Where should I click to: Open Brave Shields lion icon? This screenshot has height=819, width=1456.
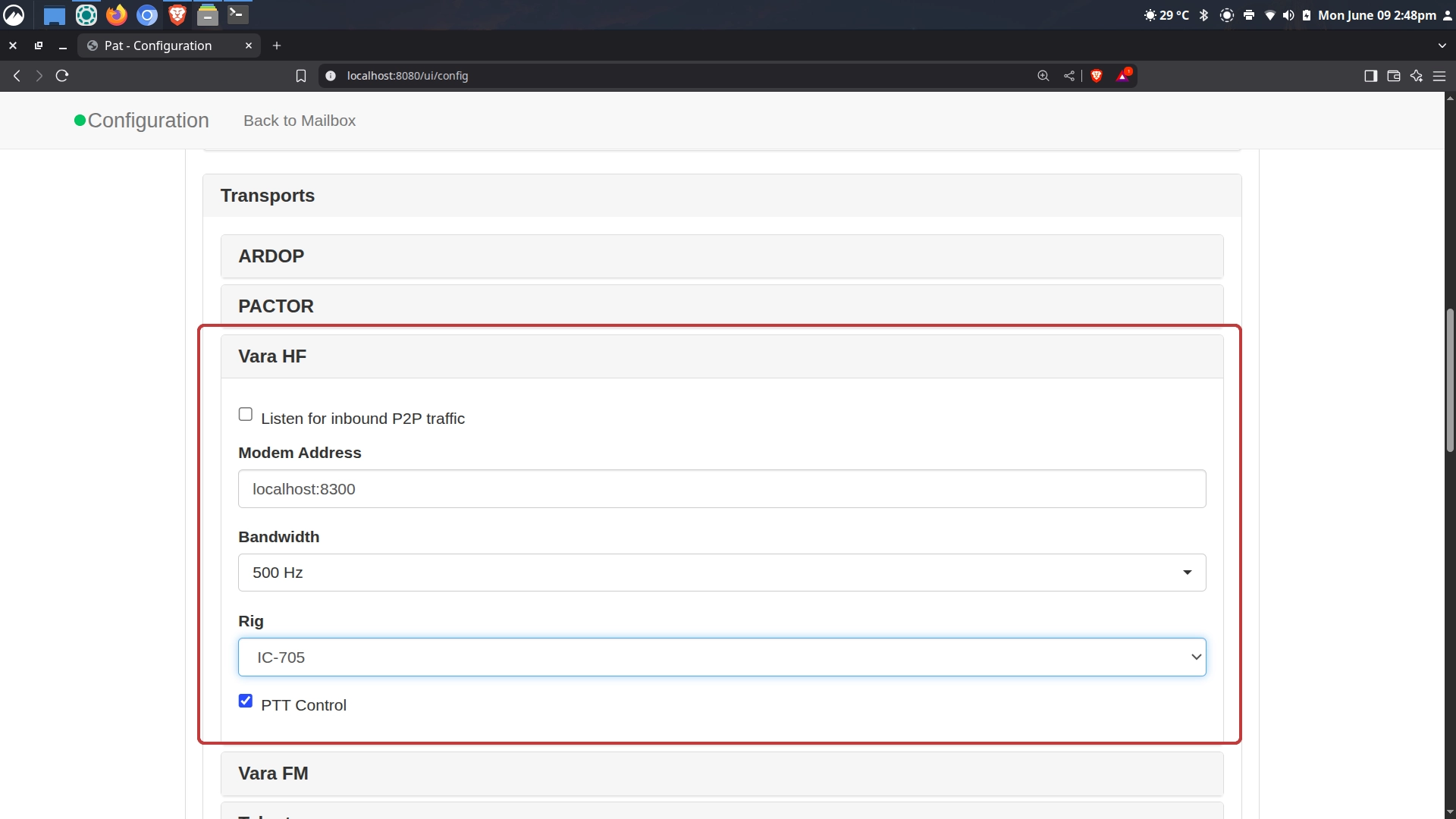[1097, 76]
